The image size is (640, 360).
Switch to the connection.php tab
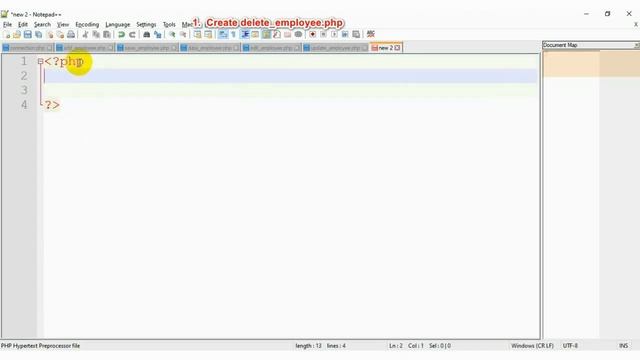[27, 48]
